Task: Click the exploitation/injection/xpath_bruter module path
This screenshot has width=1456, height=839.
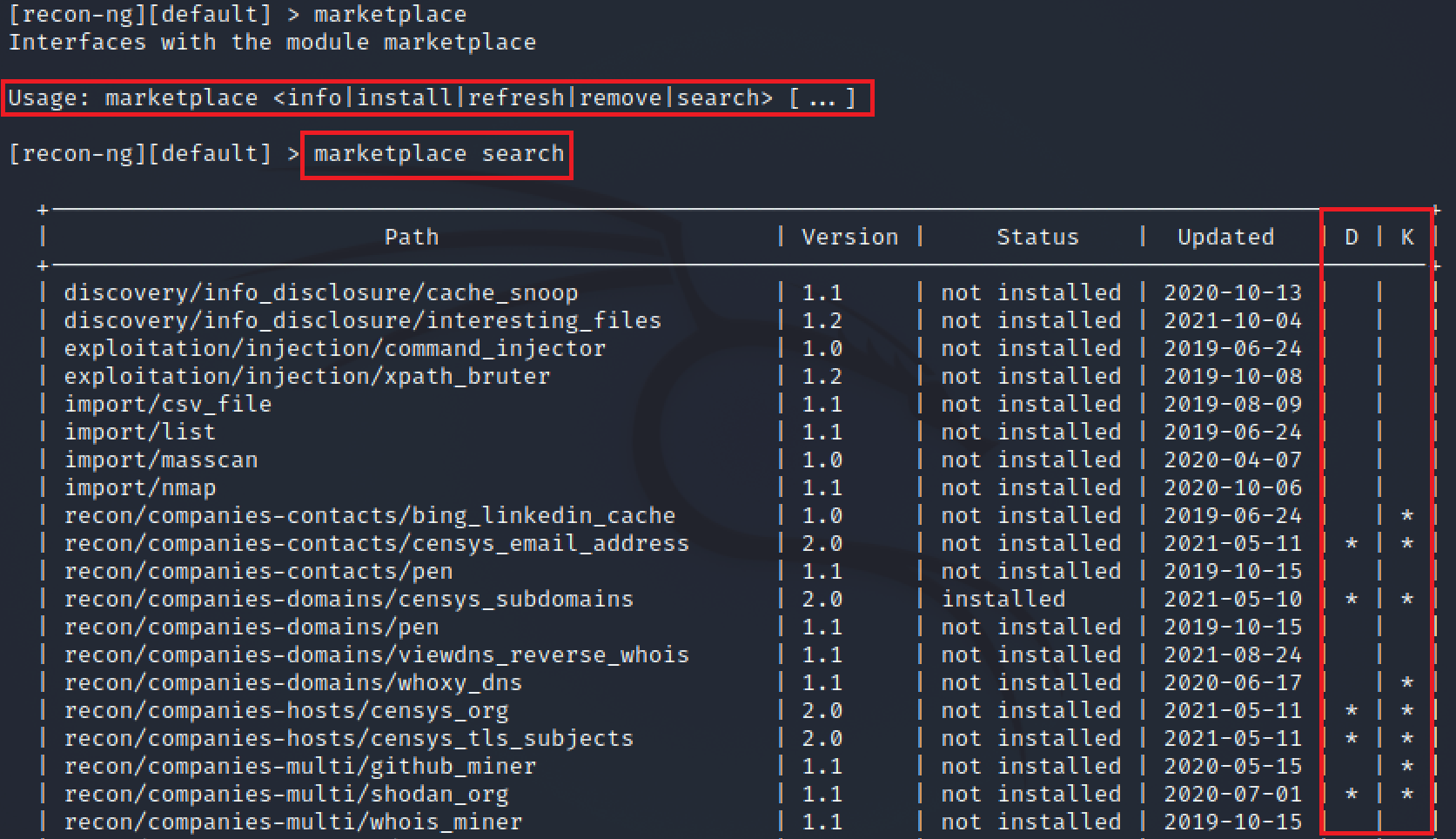Action: click(306, 376)
